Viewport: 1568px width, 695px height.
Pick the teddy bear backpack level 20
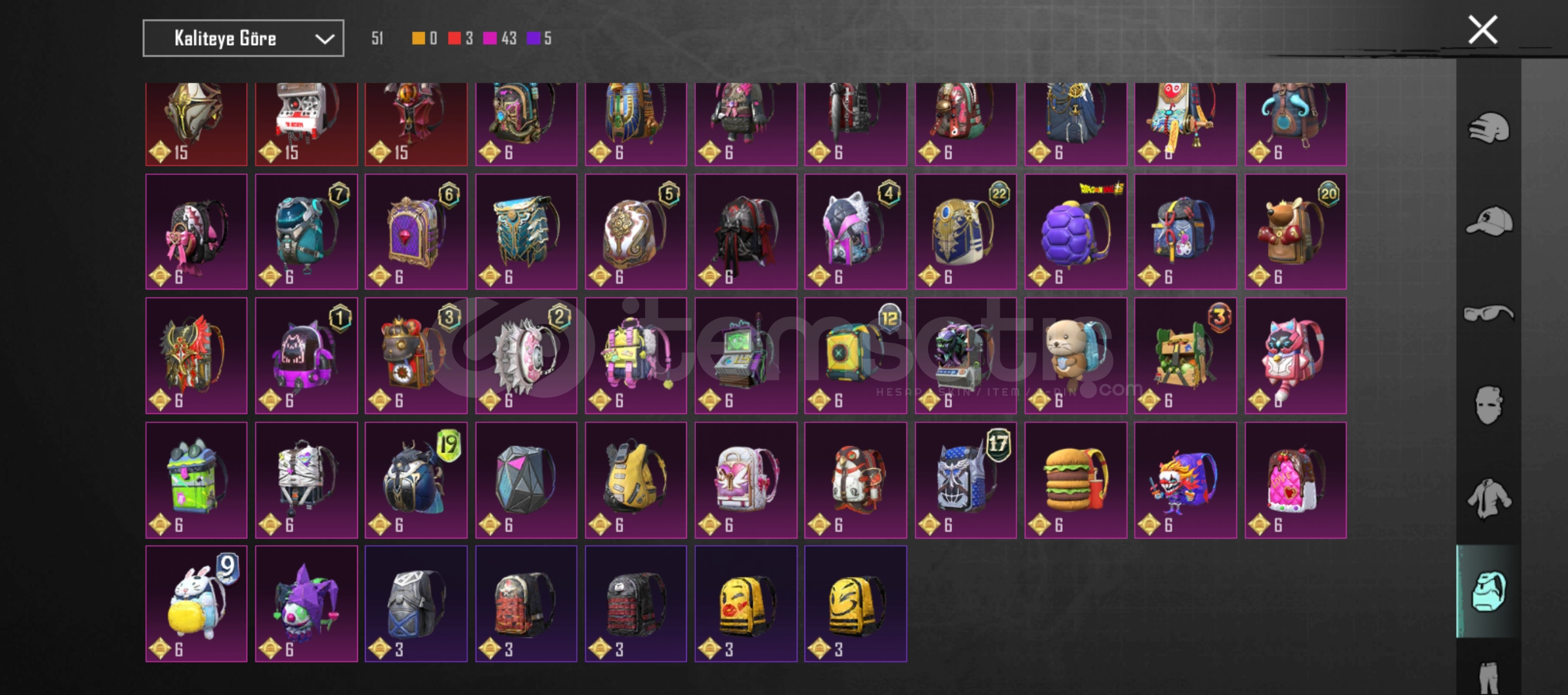pos(1296,232)
